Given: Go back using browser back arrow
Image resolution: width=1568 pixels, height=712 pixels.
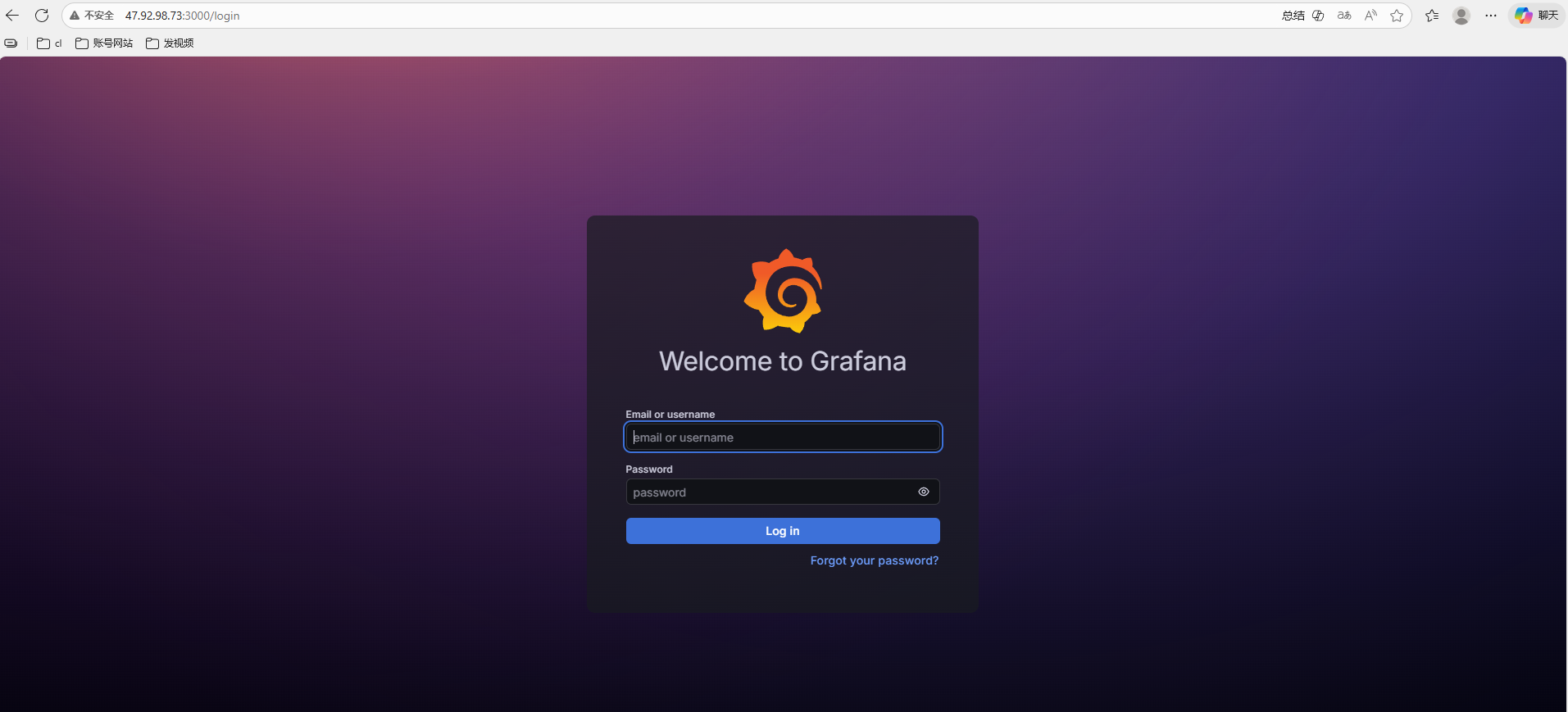Looking at the screenshot, I should coord(12,16).
